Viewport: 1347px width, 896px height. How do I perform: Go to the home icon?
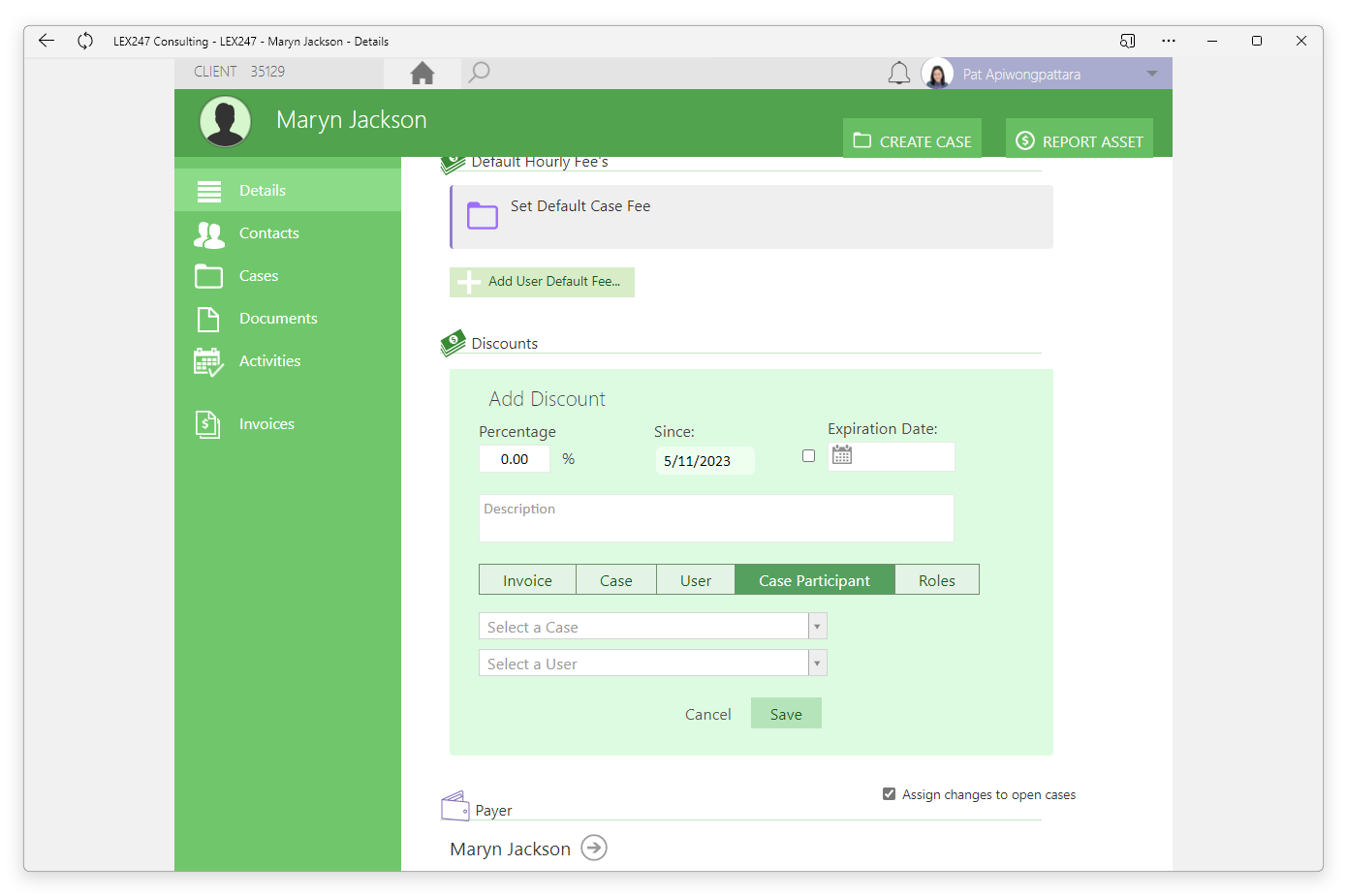pyautogui.click(x=423, y=73)
